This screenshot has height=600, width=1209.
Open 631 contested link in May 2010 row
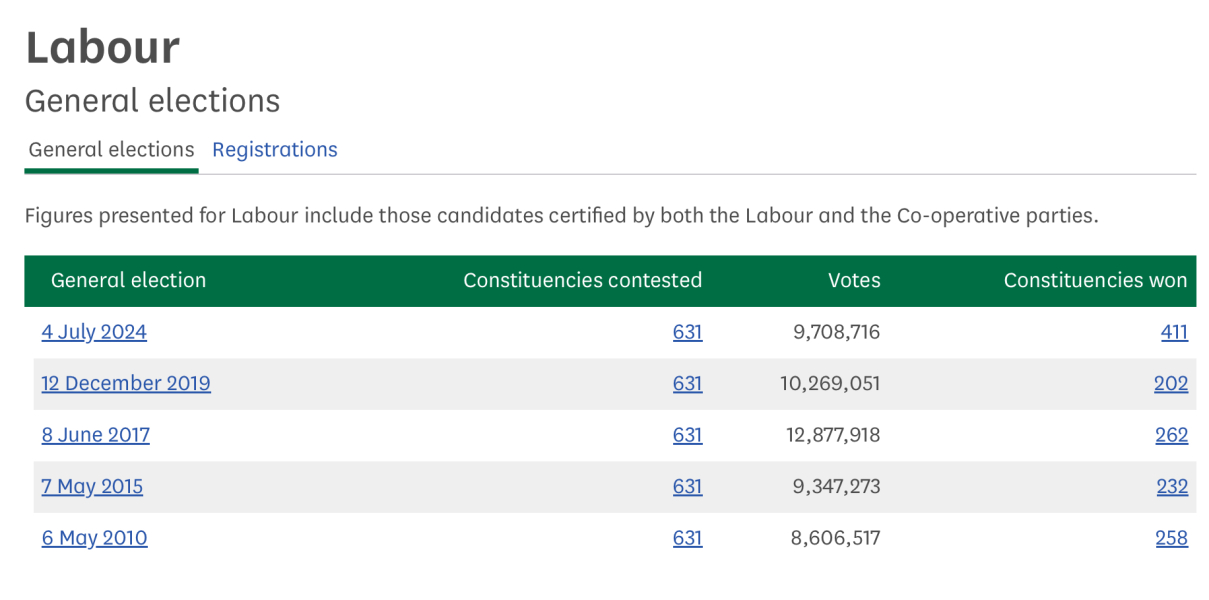click(x=687, y=538)
